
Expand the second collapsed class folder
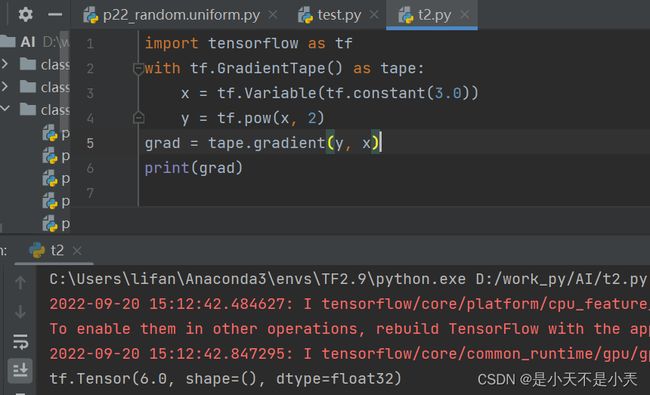click(x=5, y=86)
